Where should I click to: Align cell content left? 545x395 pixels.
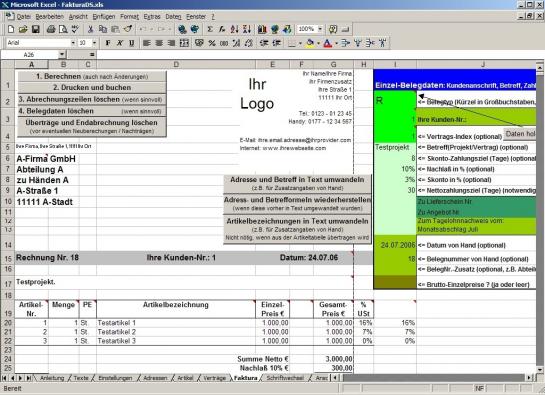click(x=147, y=43)
